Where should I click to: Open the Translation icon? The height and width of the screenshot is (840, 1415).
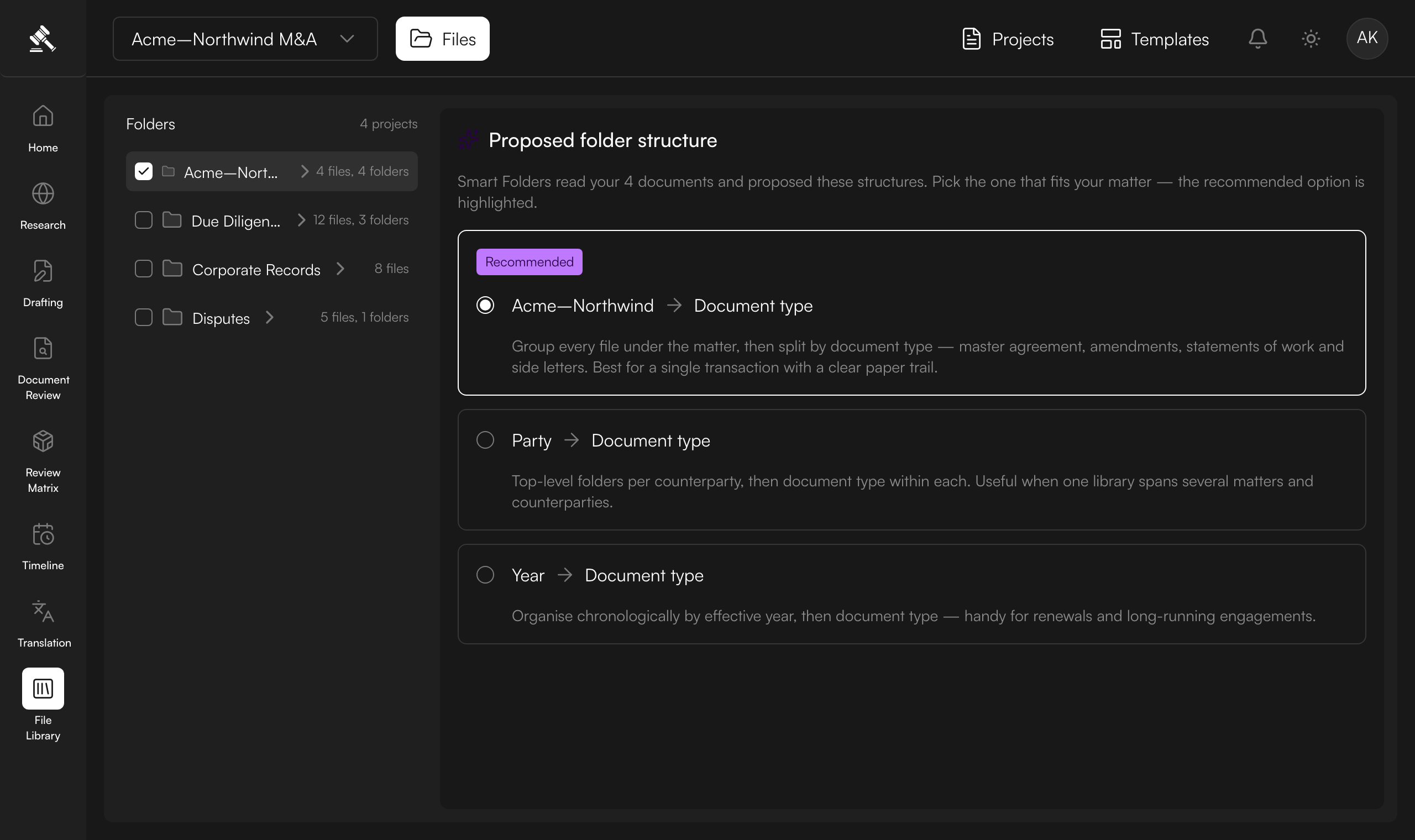pyautogui.click(x=43, y=611)
